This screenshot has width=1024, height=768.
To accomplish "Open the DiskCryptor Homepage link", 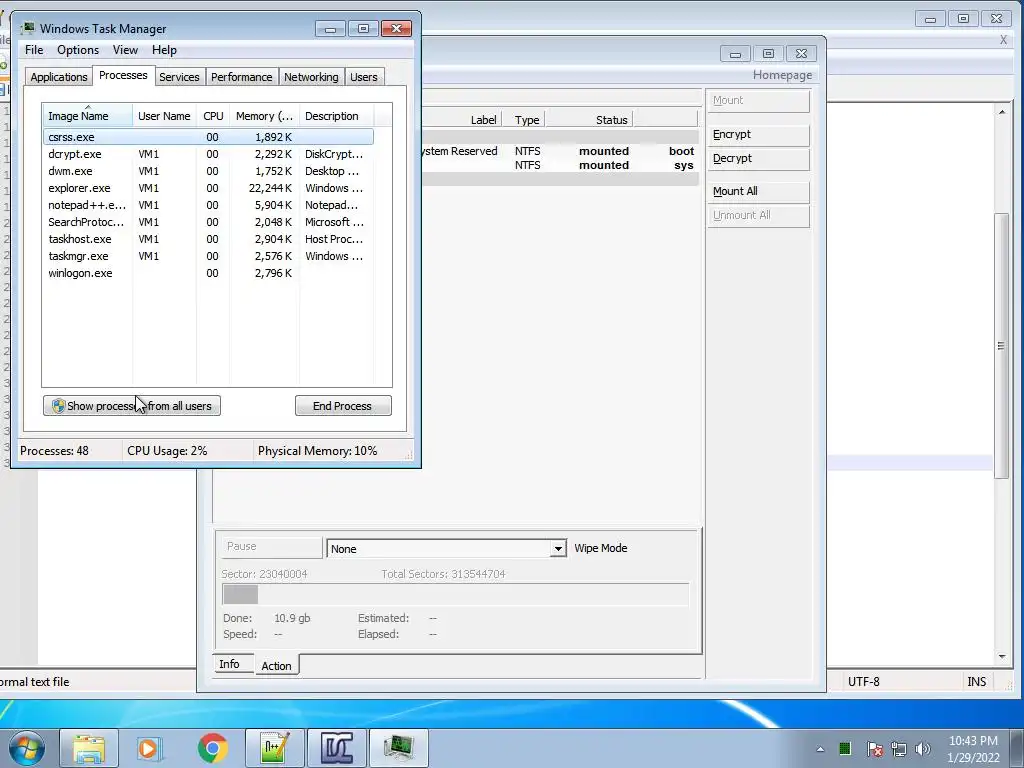I will [x=782, y=75].
